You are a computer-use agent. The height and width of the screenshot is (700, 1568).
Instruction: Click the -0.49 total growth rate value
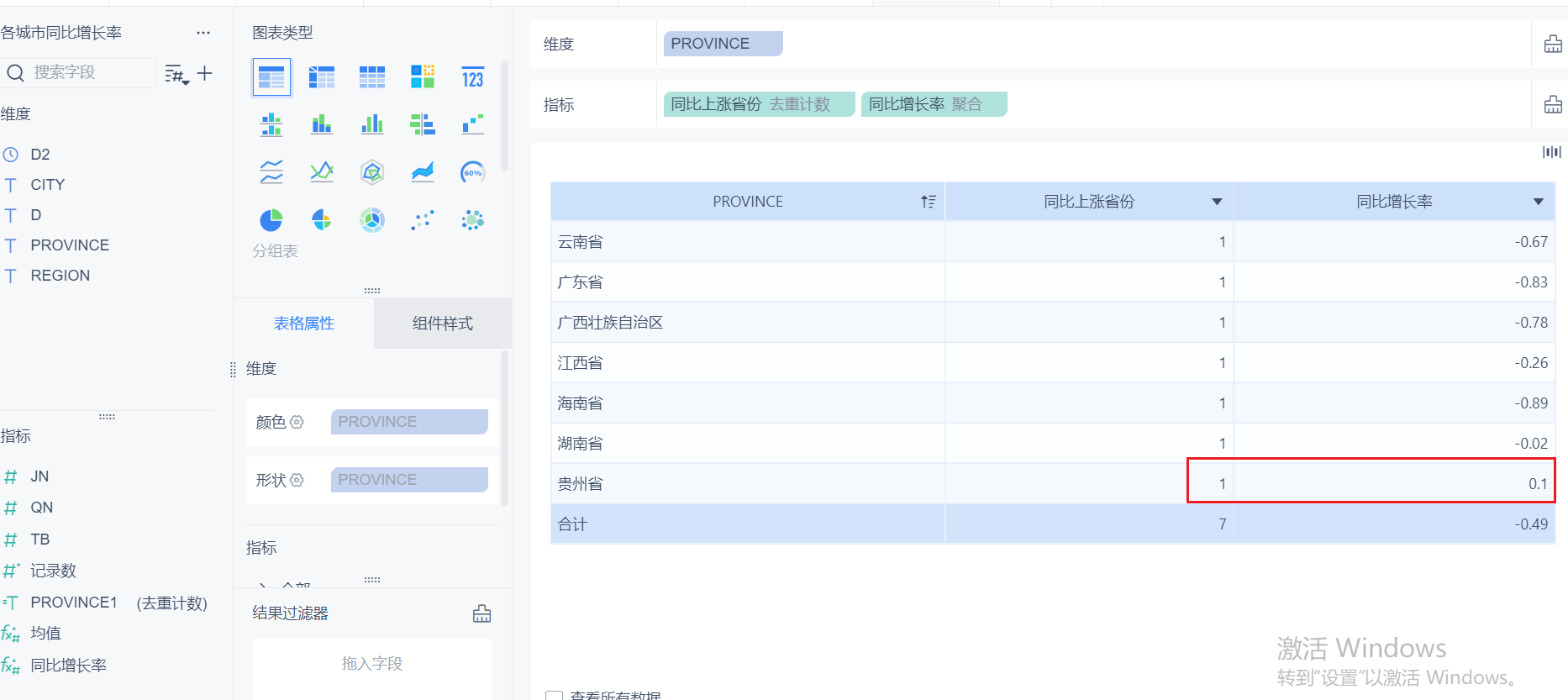pyautogui.click(x=1531, y=524)
